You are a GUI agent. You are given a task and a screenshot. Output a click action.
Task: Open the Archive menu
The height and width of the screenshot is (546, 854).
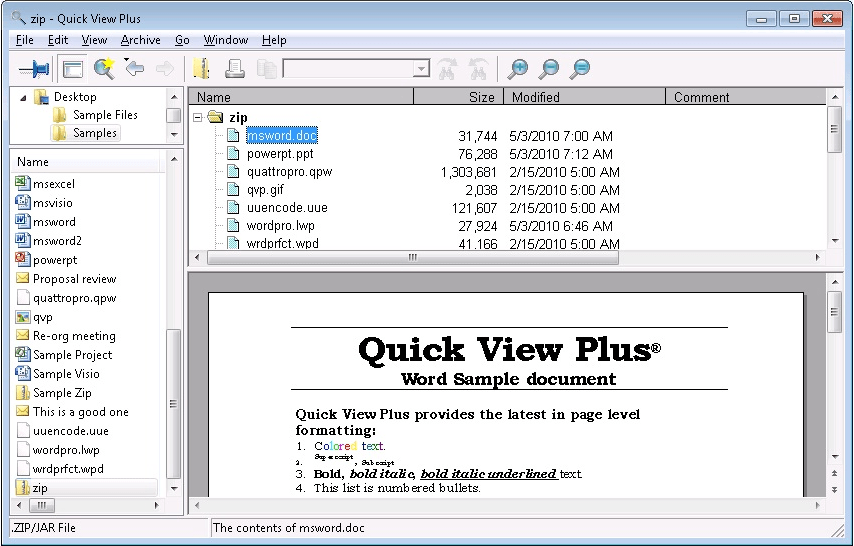(141, 40)
